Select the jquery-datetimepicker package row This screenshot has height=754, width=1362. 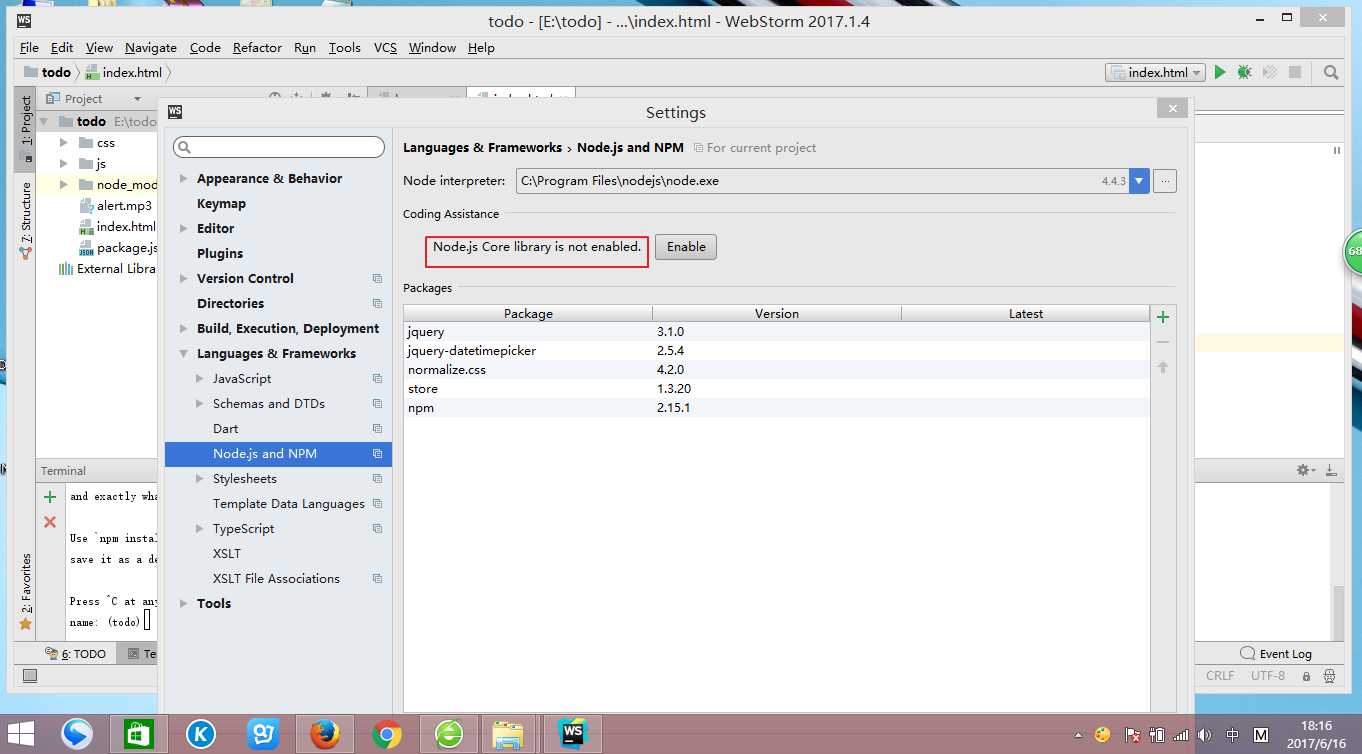click(x=777, y=351)
